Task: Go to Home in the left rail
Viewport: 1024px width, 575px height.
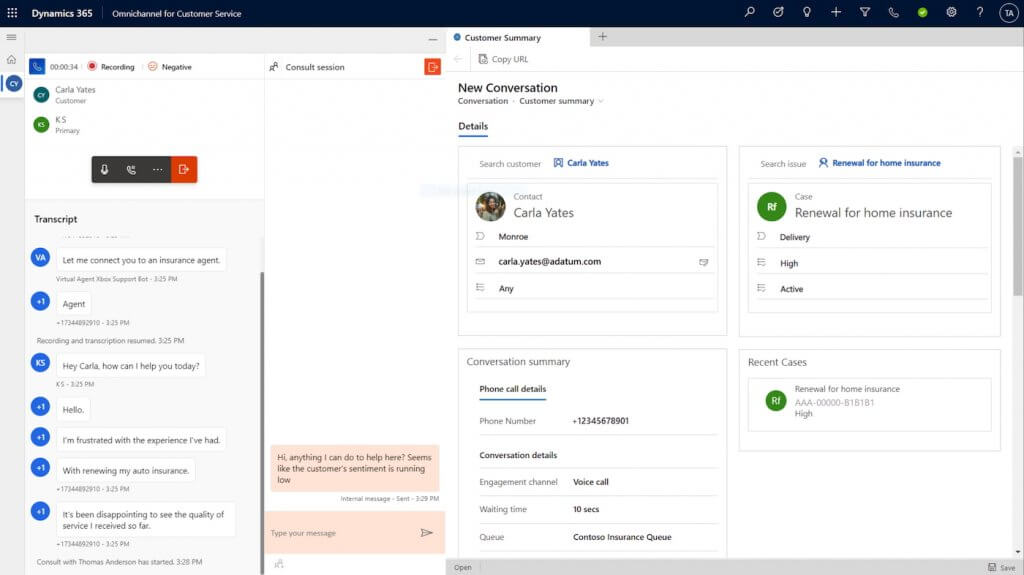Action: tap(12, 59)
